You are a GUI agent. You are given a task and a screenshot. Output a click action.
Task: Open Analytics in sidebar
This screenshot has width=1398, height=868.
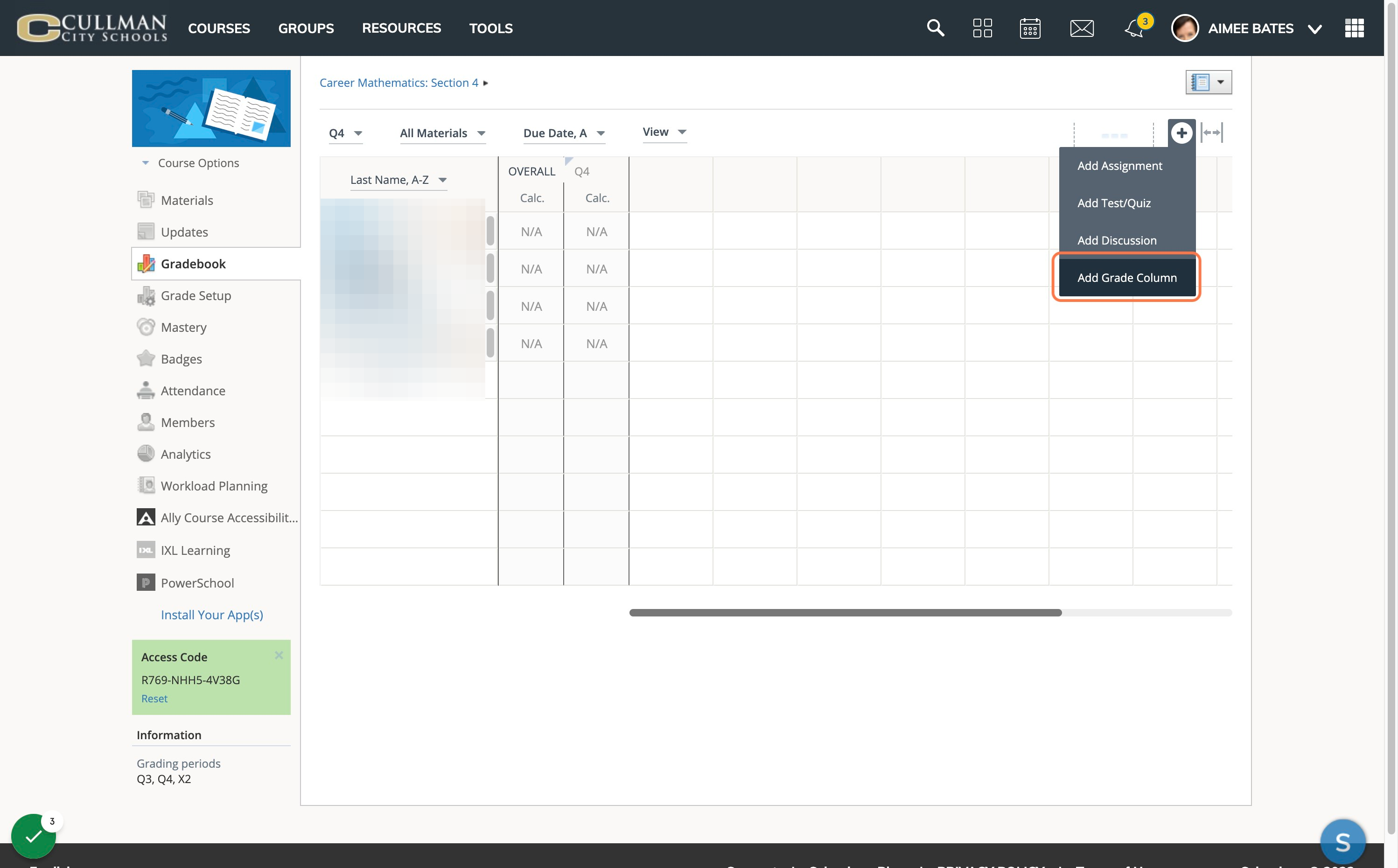[185, 454]
